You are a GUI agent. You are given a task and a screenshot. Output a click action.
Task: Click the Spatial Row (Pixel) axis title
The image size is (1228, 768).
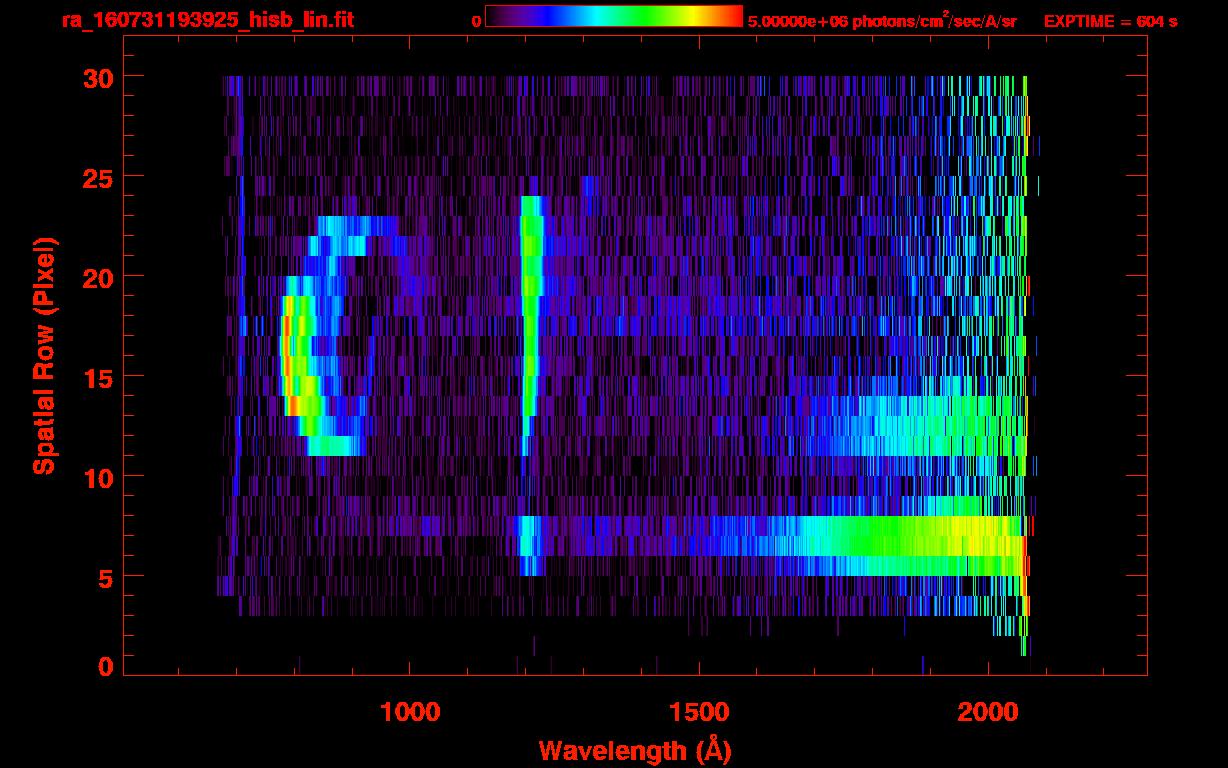[44, 355]
